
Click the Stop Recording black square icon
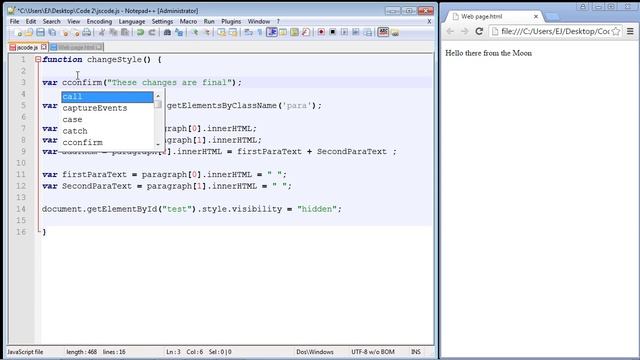(333, 32)
